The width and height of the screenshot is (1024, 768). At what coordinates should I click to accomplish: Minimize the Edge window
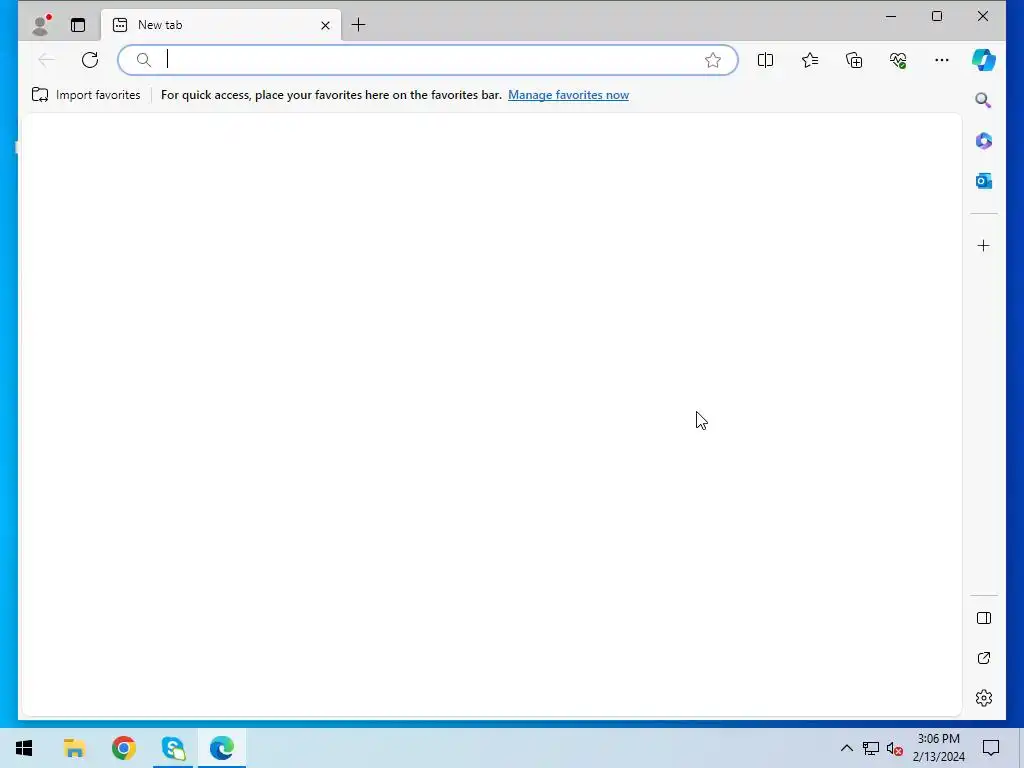pos(891,16)
